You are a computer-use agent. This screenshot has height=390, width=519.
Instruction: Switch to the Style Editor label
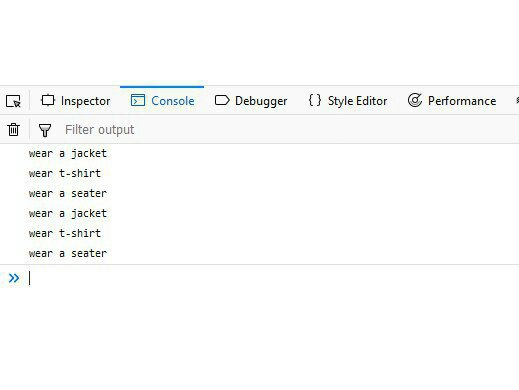[357, 101]
